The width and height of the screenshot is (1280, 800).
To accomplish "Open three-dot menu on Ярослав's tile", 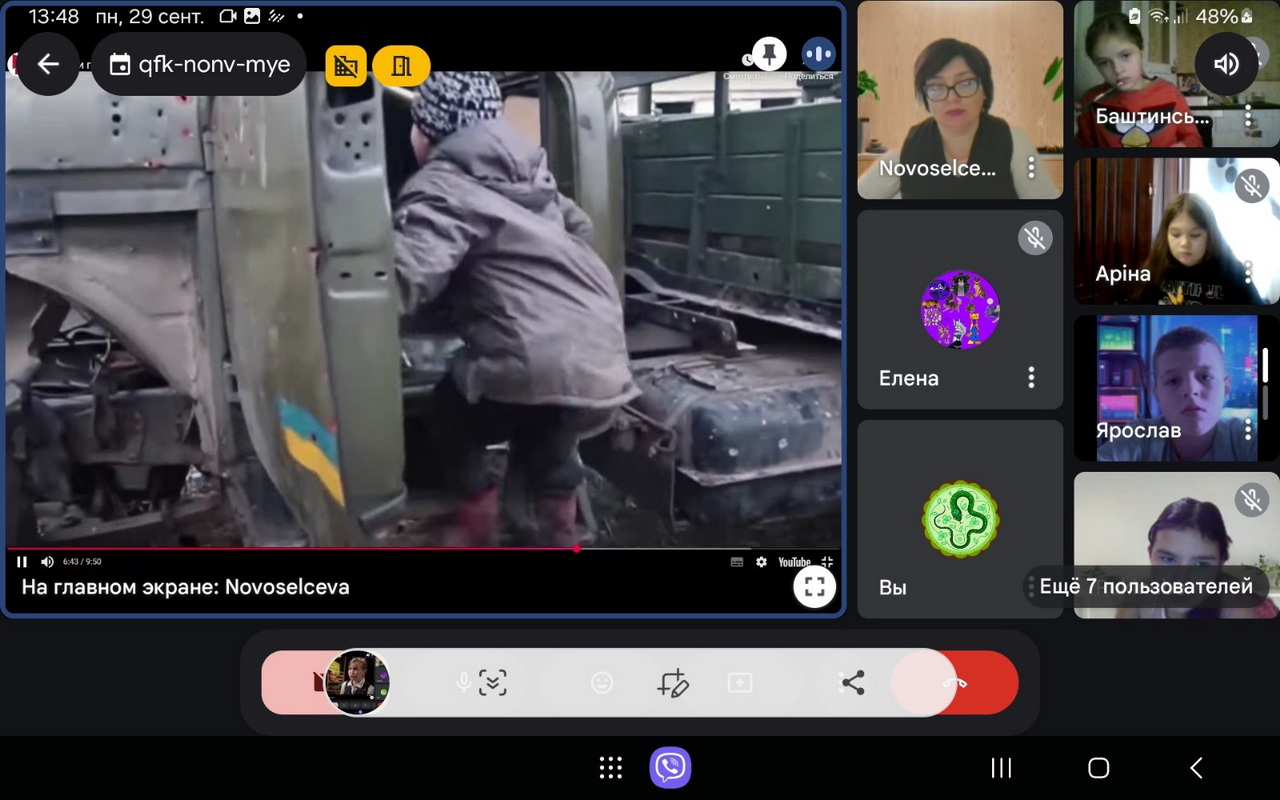I will 1248,429.
